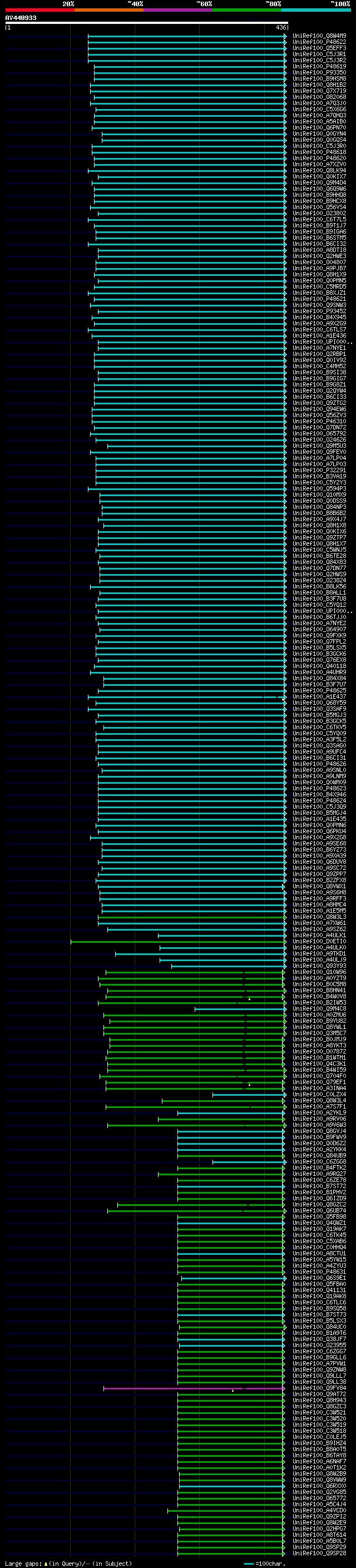
Task: Select the UniRef100_C5X6G6 label
Action: click(x=319, y=109)
